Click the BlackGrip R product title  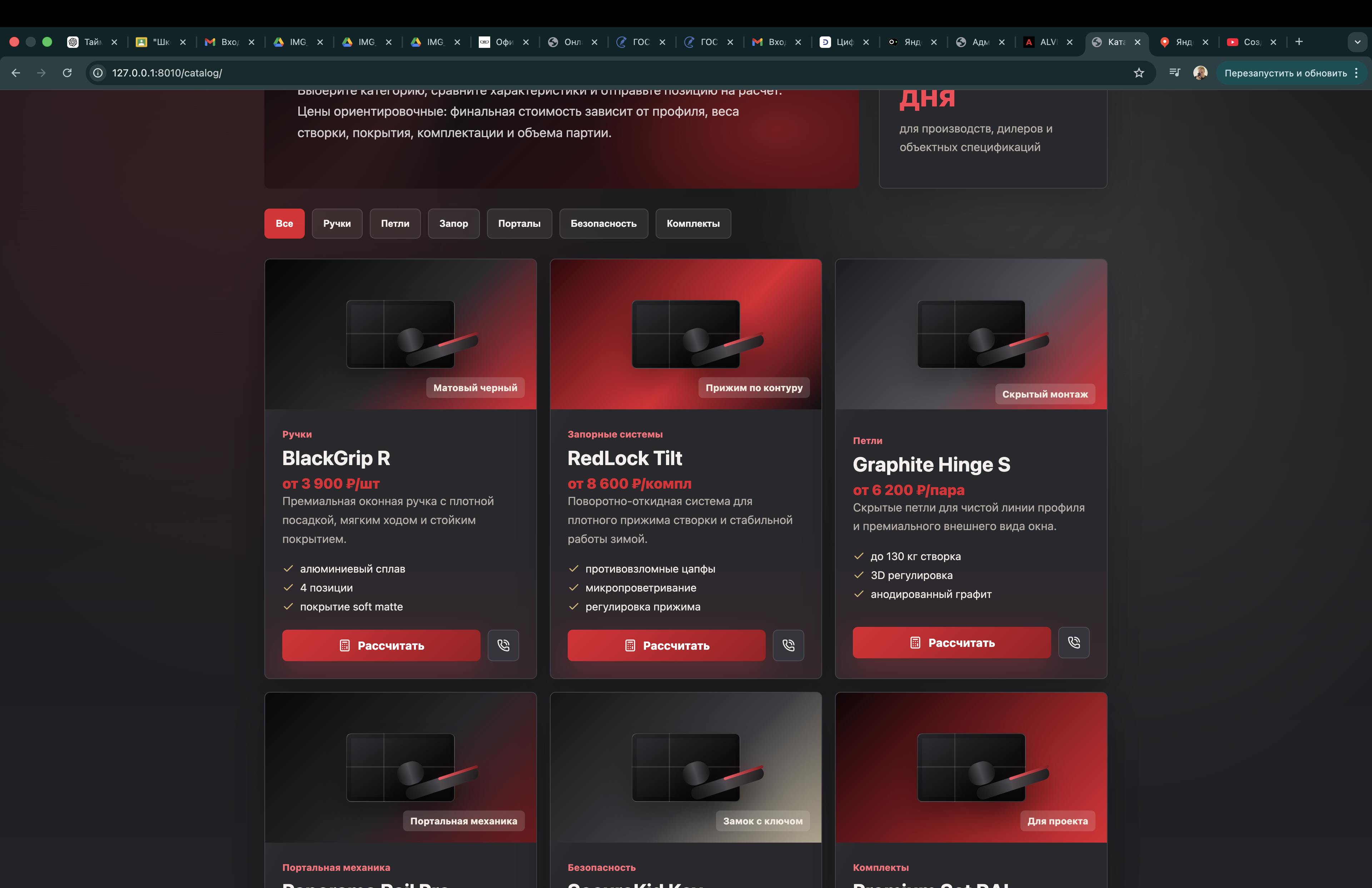tap(336, 458)
